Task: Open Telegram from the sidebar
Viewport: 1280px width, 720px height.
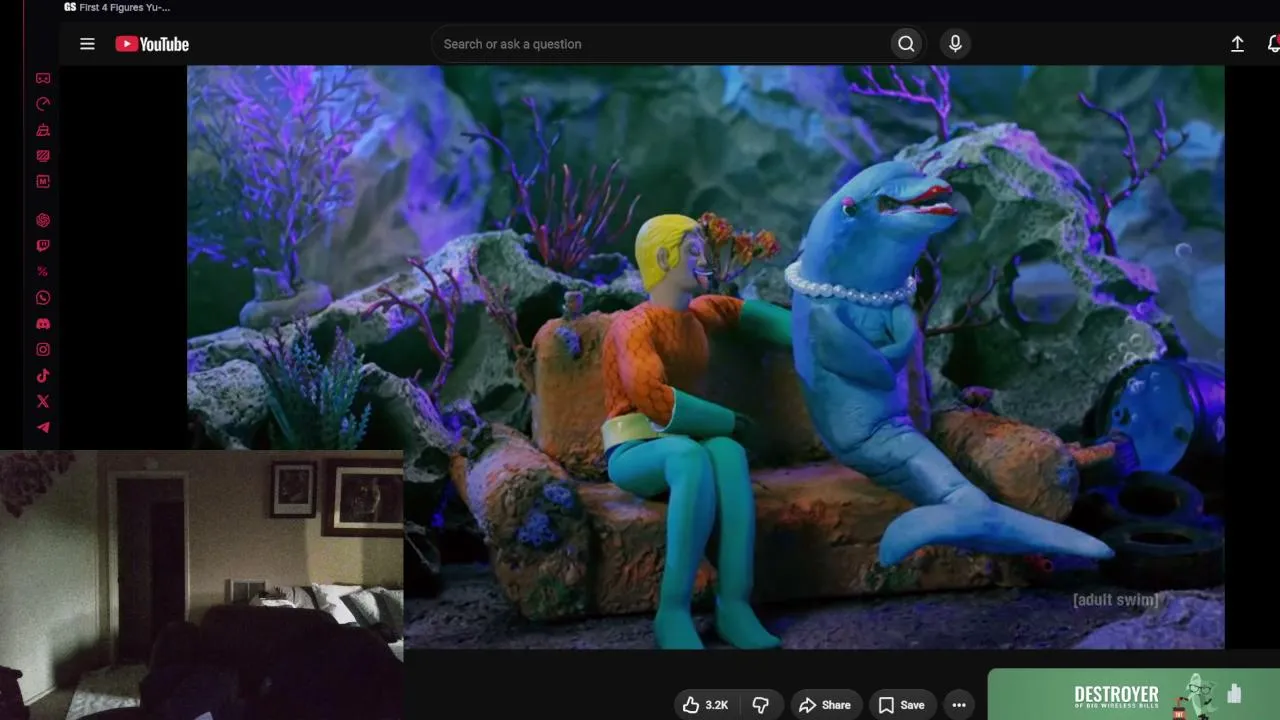Action: coord(43,428)
